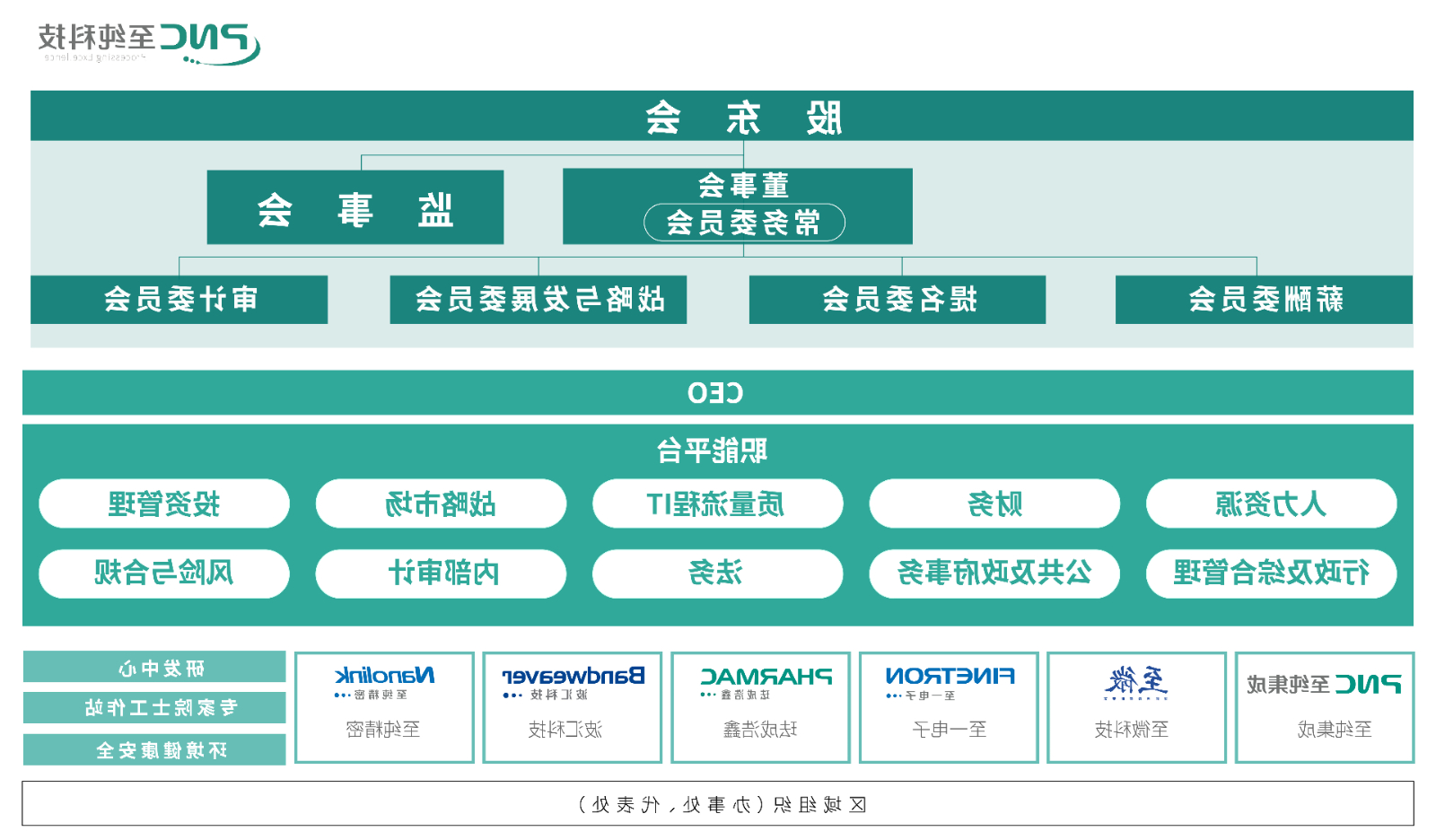
Task: Select the 监事会 box
Action: 355,207
